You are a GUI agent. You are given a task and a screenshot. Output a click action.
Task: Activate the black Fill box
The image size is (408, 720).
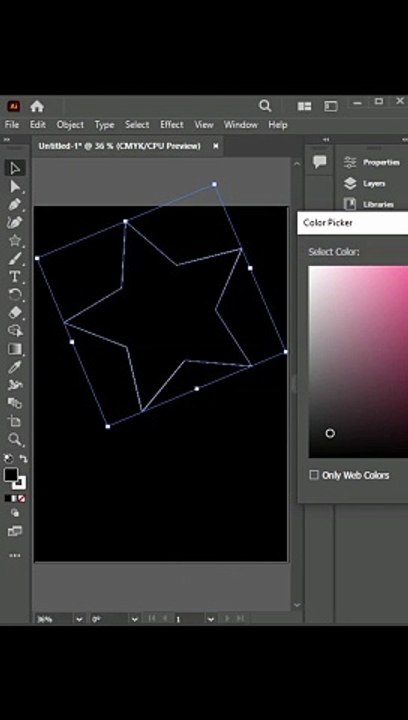point(11,475)
